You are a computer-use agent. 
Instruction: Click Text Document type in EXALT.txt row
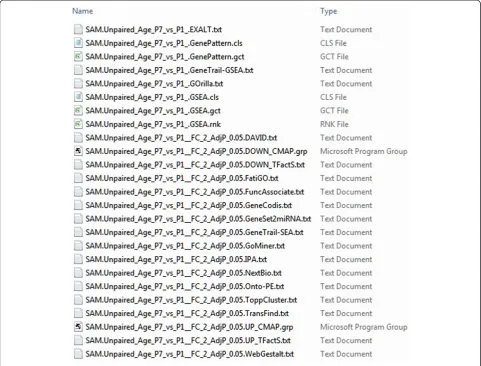(346, 29)
